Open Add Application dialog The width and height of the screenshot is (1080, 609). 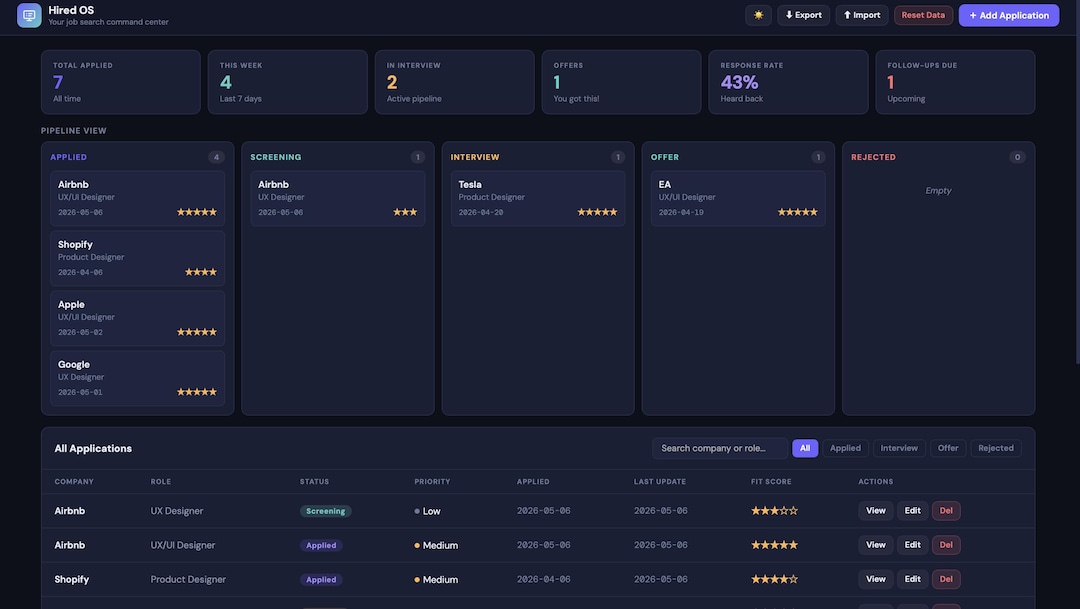point(1008,15)
